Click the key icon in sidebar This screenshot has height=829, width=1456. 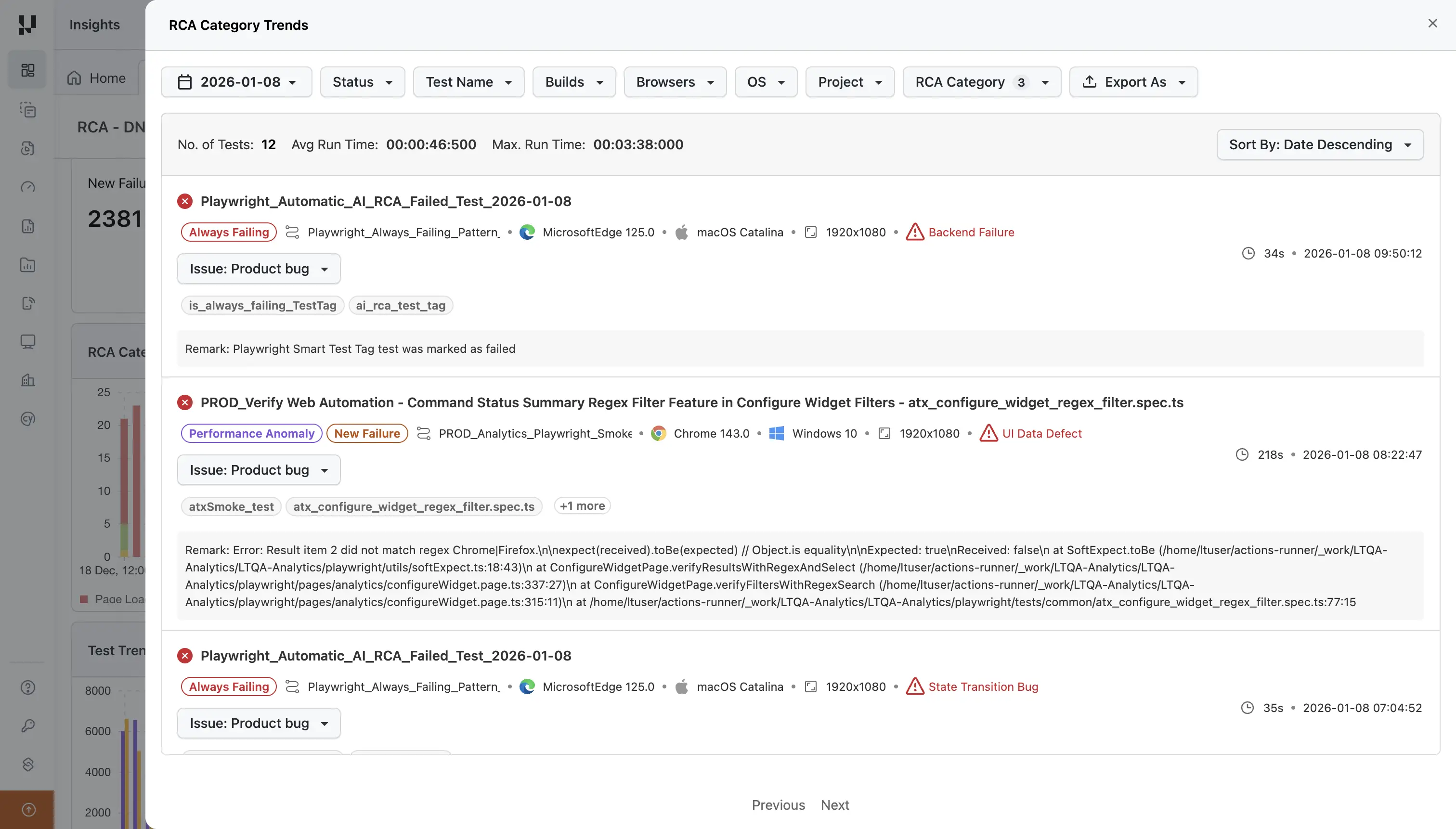click(27, 725)
